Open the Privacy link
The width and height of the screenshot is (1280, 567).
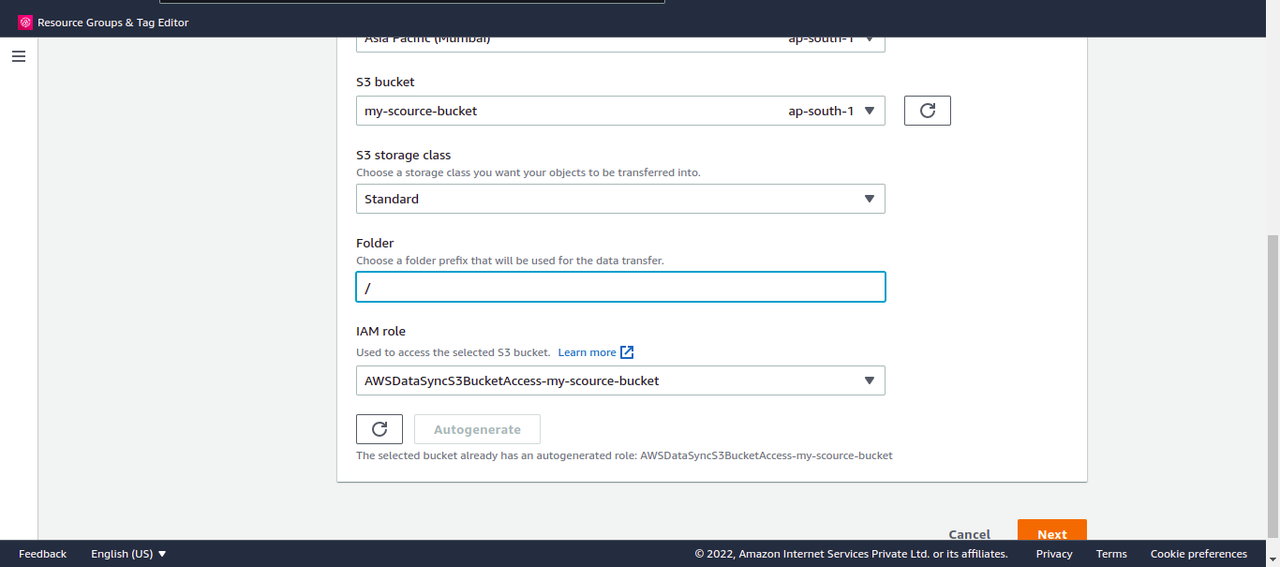pos(1054,554)
